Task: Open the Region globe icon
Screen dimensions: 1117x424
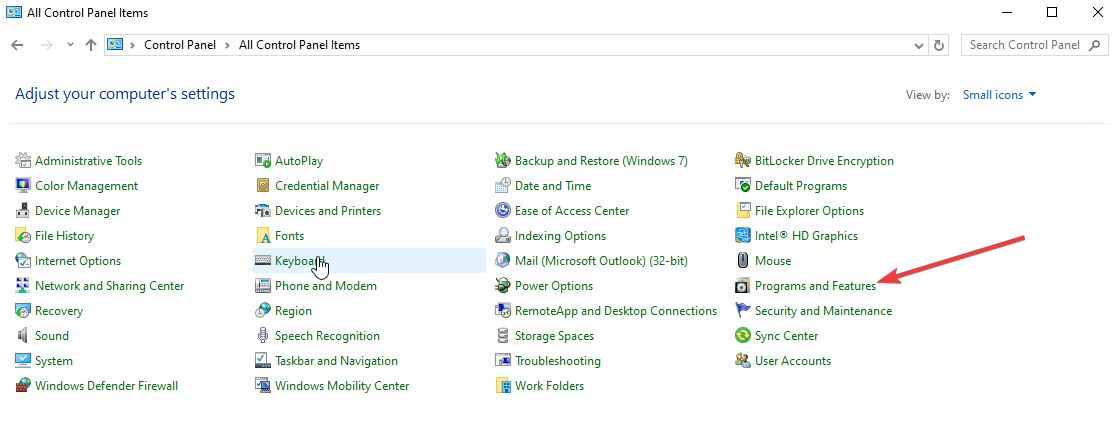Action: [263, 311]
